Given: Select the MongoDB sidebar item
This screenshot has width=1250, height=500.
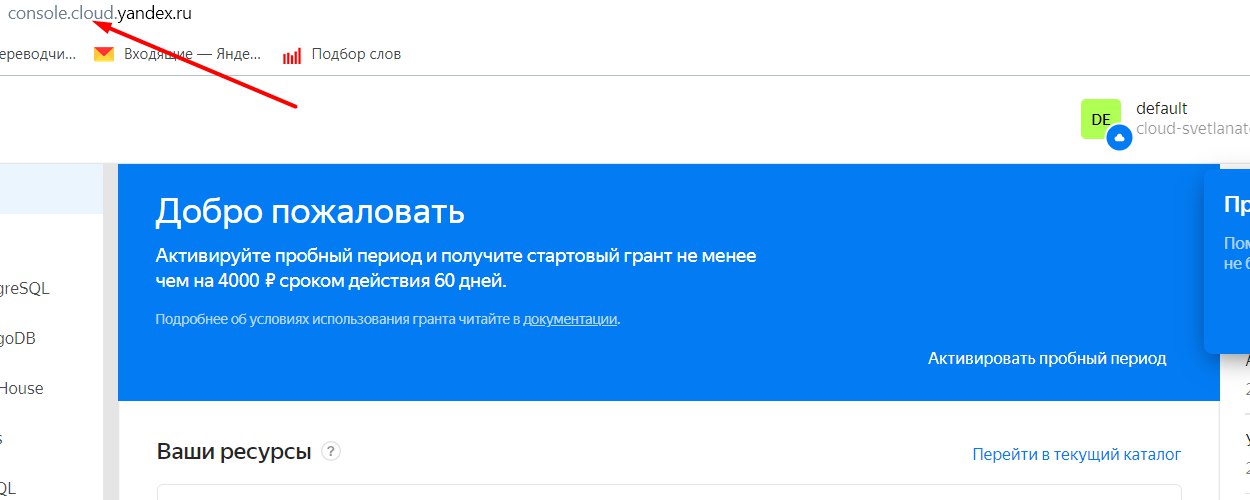Looking at the screenshot, I should click(x=20, y=339).
